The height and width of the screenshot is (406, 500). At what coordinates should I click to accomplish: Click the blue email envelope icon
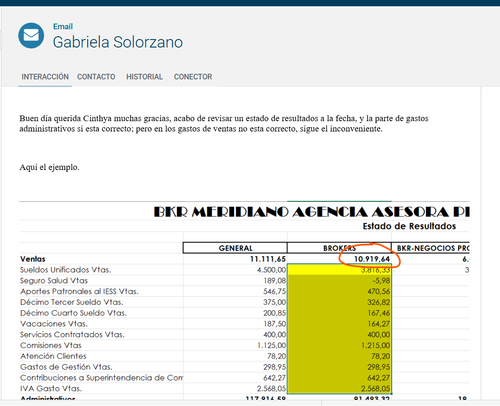tap(31, 35)
